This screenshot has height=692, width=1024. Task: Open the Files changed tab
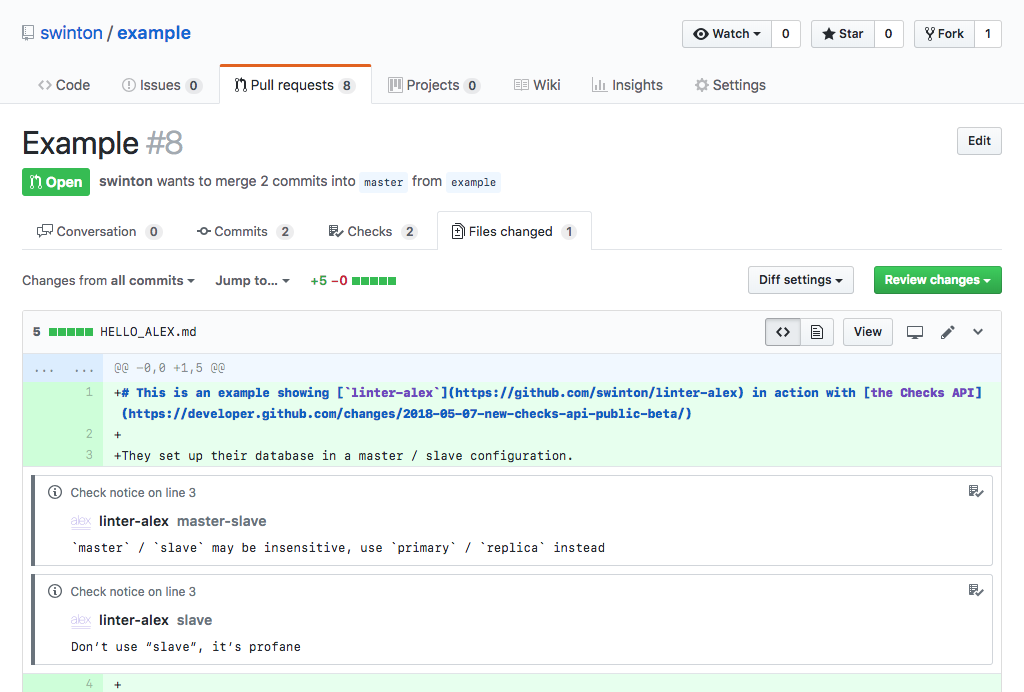pos(515,231)
